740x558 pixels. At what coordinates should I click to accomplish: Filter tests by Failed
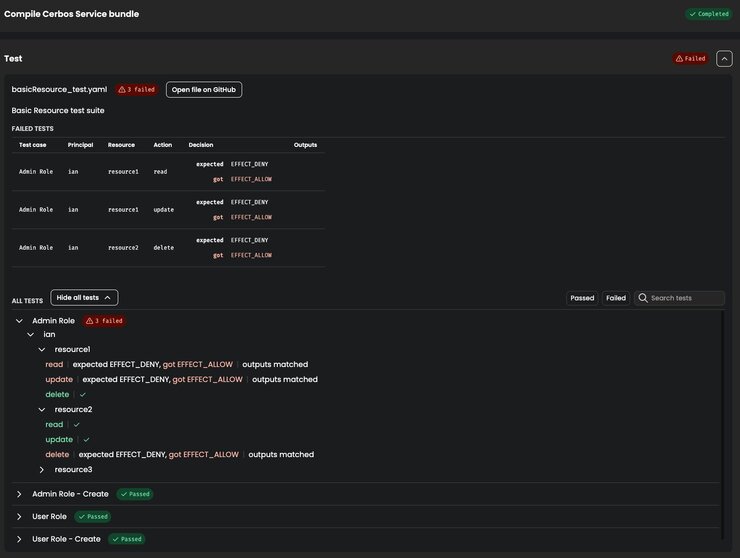click(616, 298)
